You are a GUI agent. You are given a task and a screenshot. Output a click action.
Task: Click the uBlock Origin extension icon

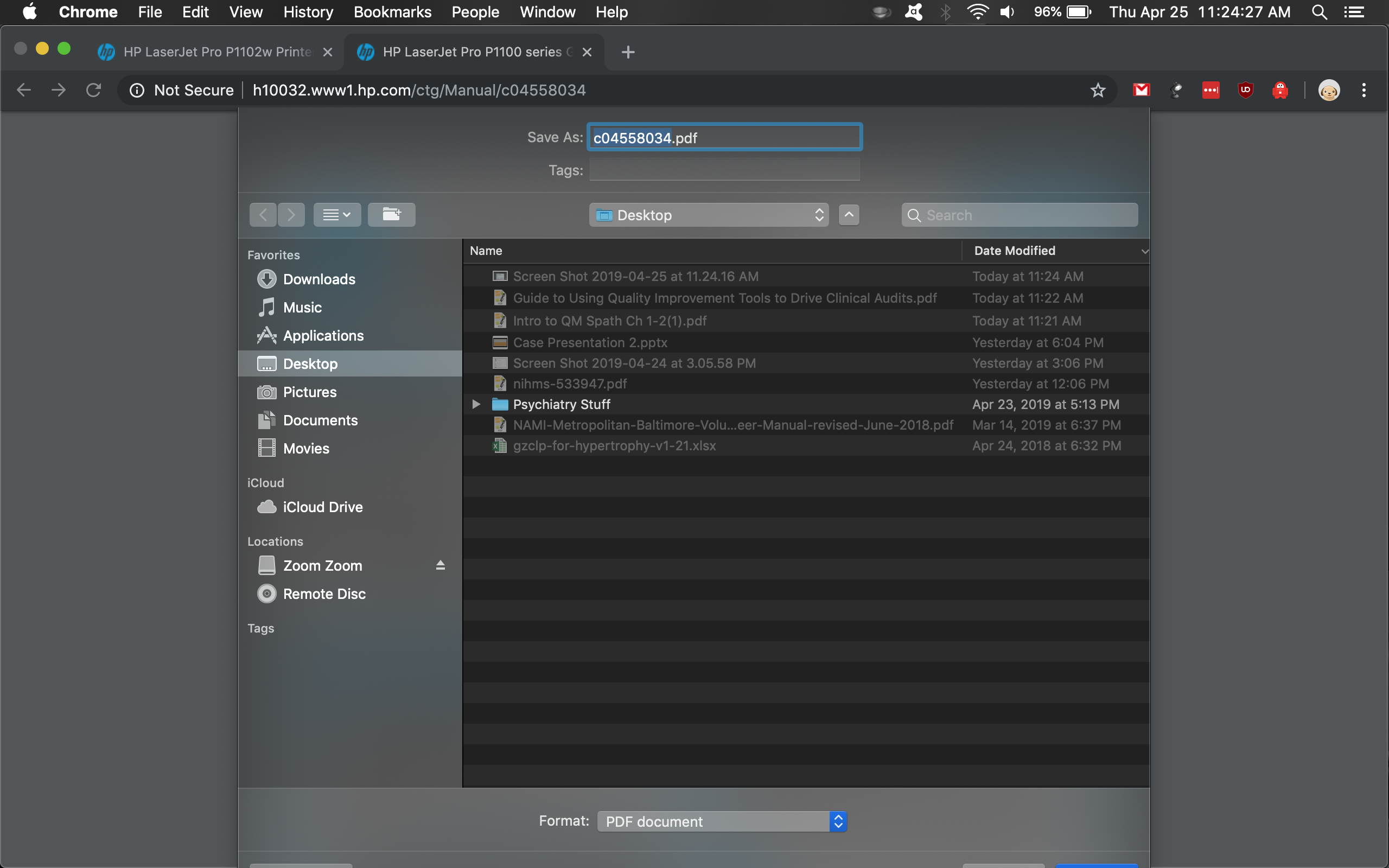pyautogui.click(x=1245, y=90)
